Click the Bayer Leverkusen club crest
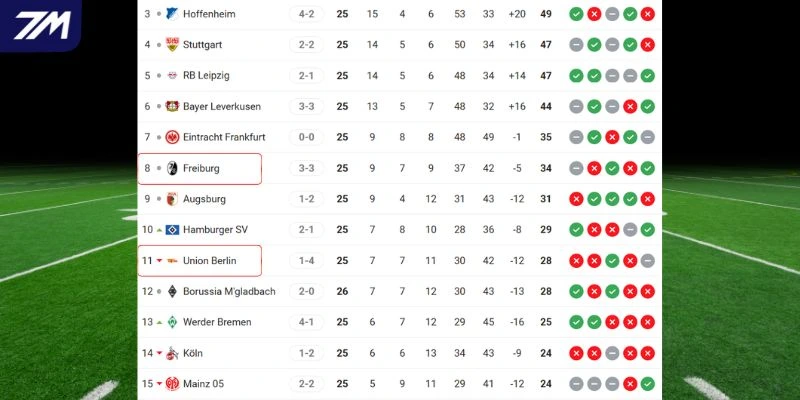This screenshot has width=800, height=400. (172, 106)
